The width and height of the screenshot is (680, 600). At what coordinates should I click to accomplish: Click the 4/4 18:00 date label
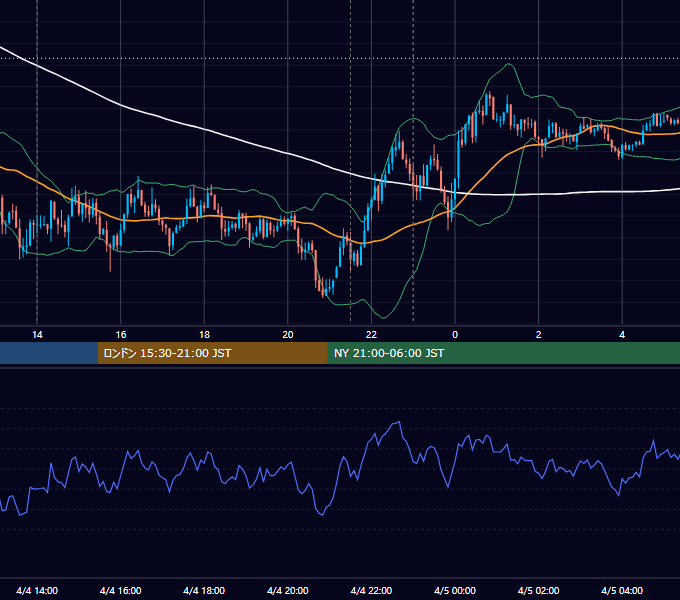pyautogui.click(x=204, y=590)
